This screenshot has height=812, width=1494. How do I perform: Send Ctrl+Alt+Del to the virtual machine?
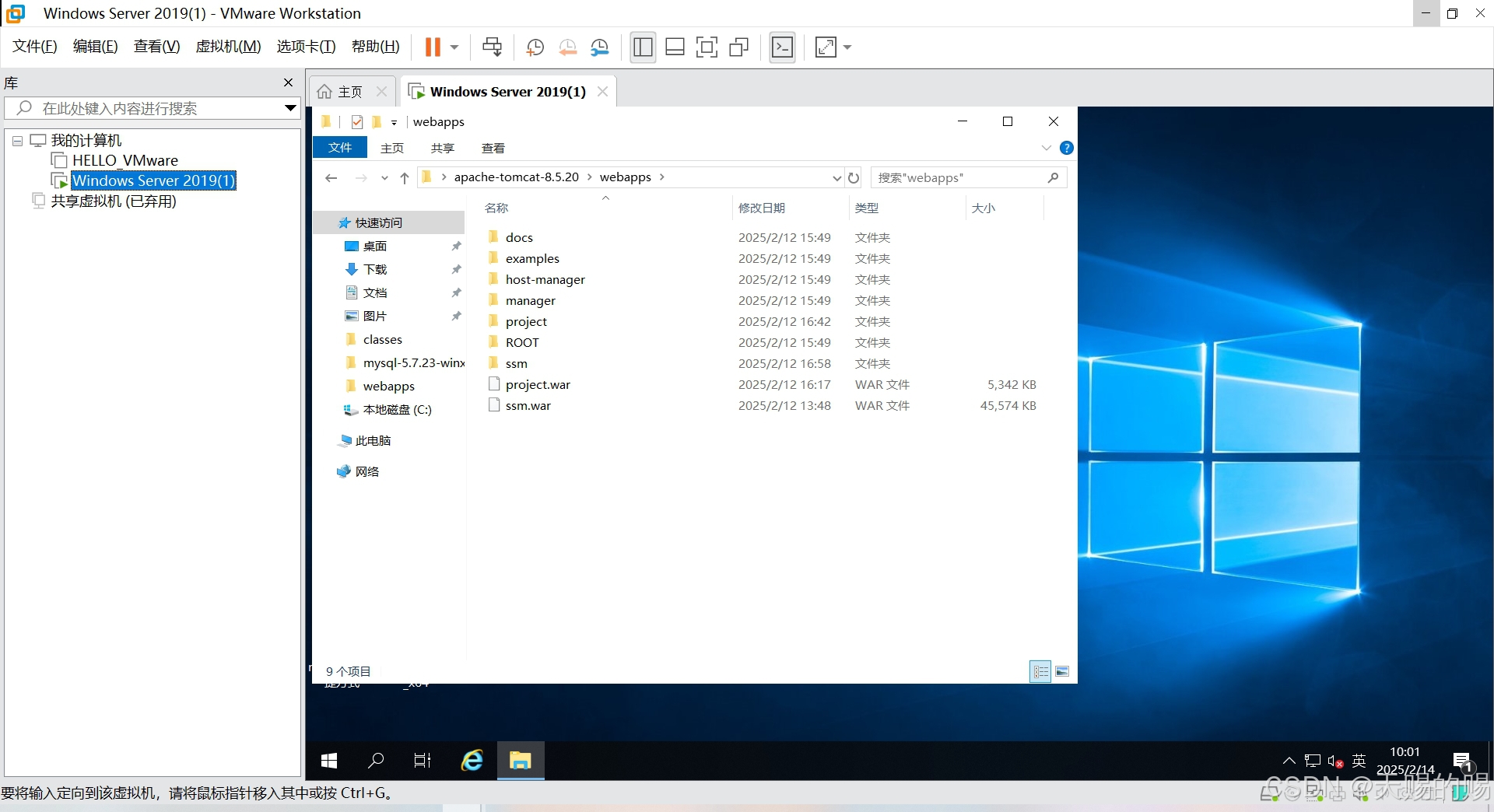(492, 47)
